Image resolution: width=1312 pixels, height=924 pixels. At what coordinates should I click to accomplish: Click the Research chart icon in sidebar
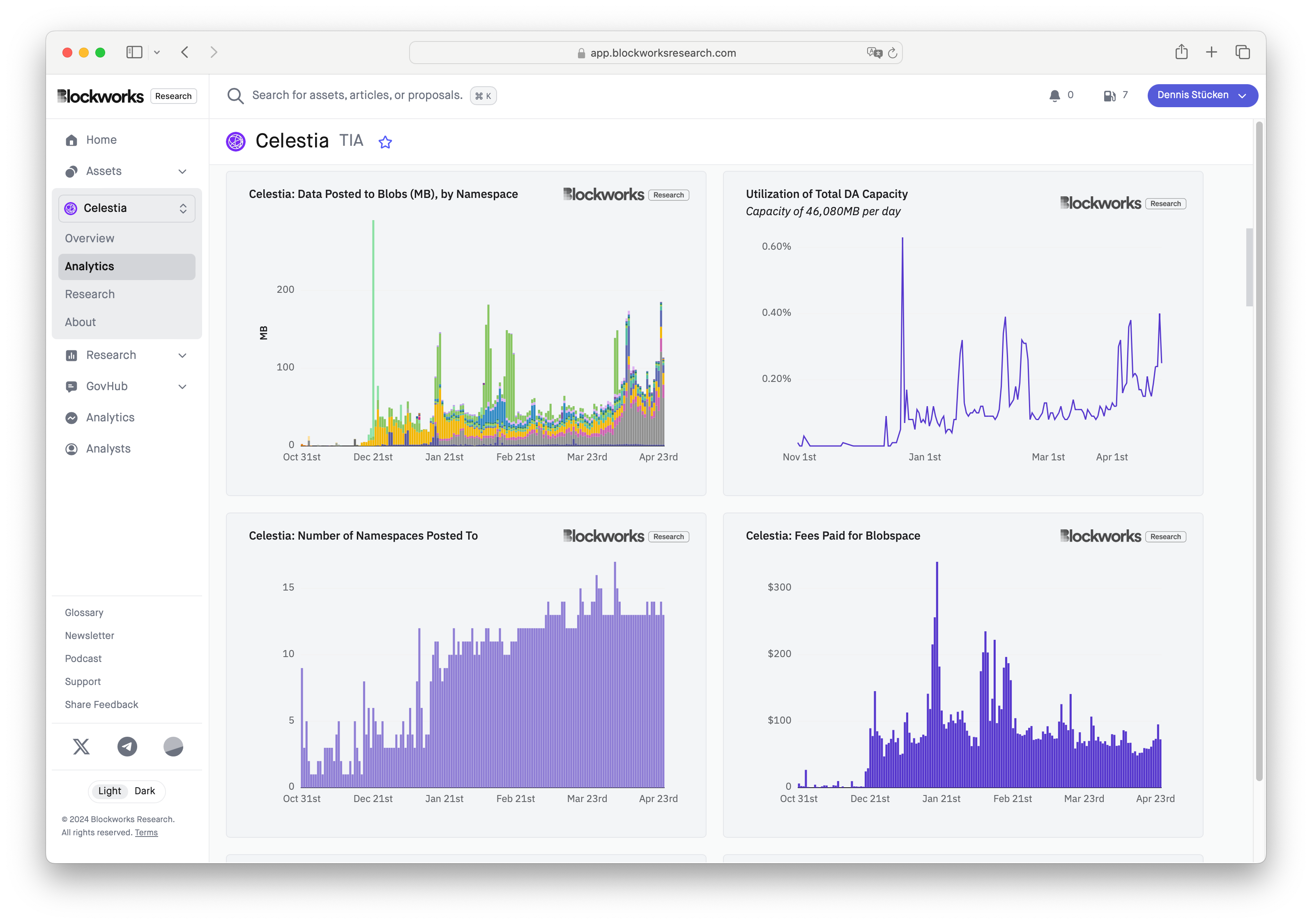point(71,355)
